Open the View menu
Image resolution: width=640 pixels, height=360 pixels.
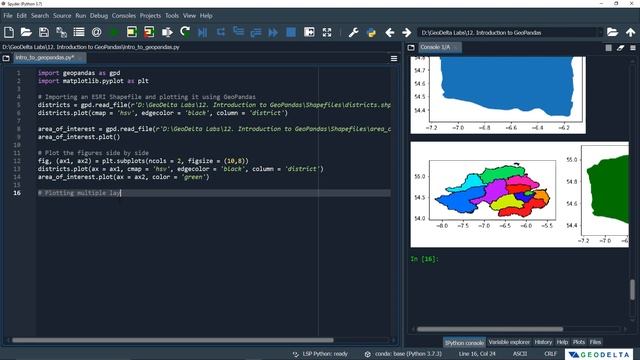(x=189, y=16)
